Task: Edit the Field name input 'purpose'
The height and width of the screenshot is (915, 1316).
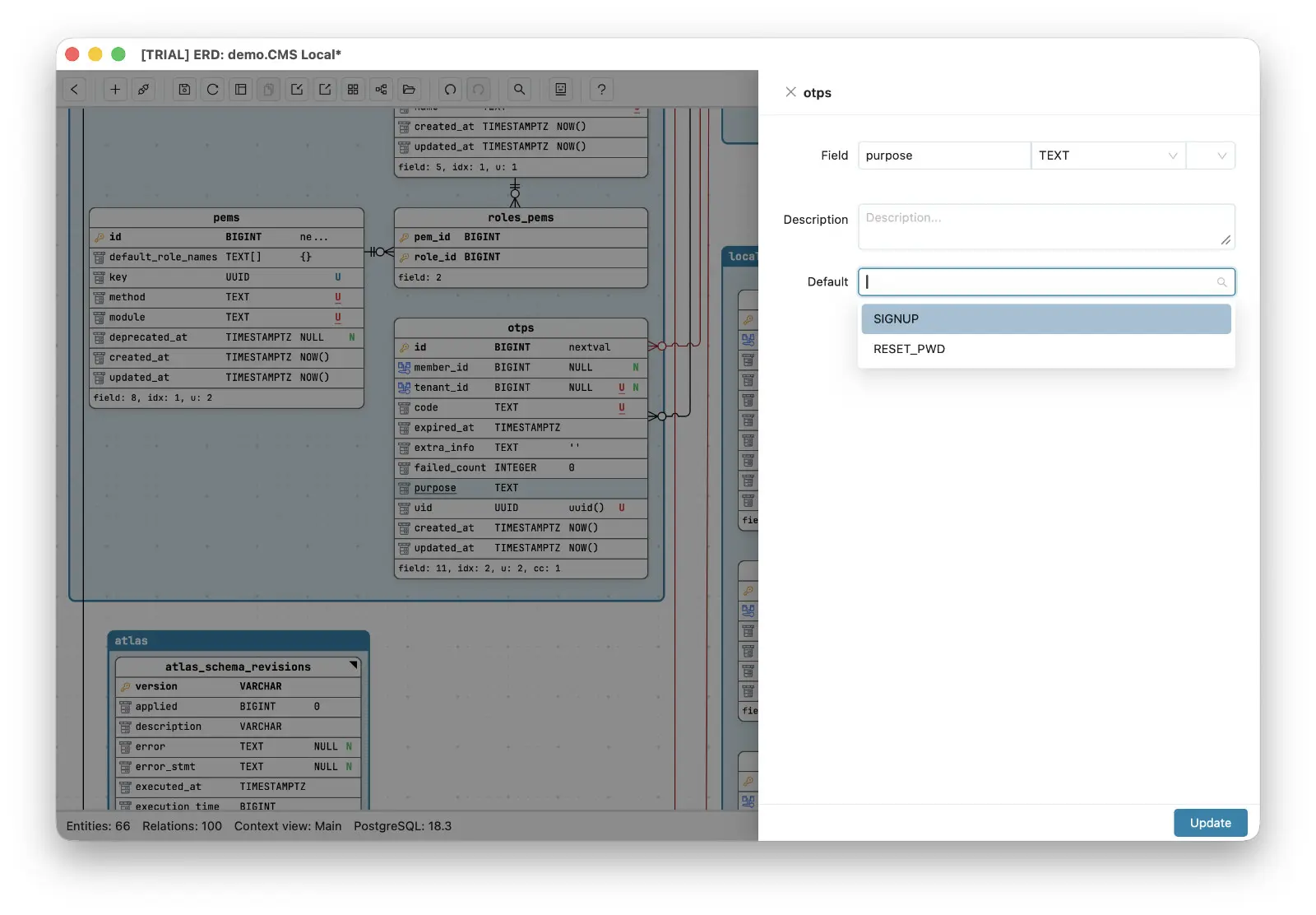Action: pos(943,156)
